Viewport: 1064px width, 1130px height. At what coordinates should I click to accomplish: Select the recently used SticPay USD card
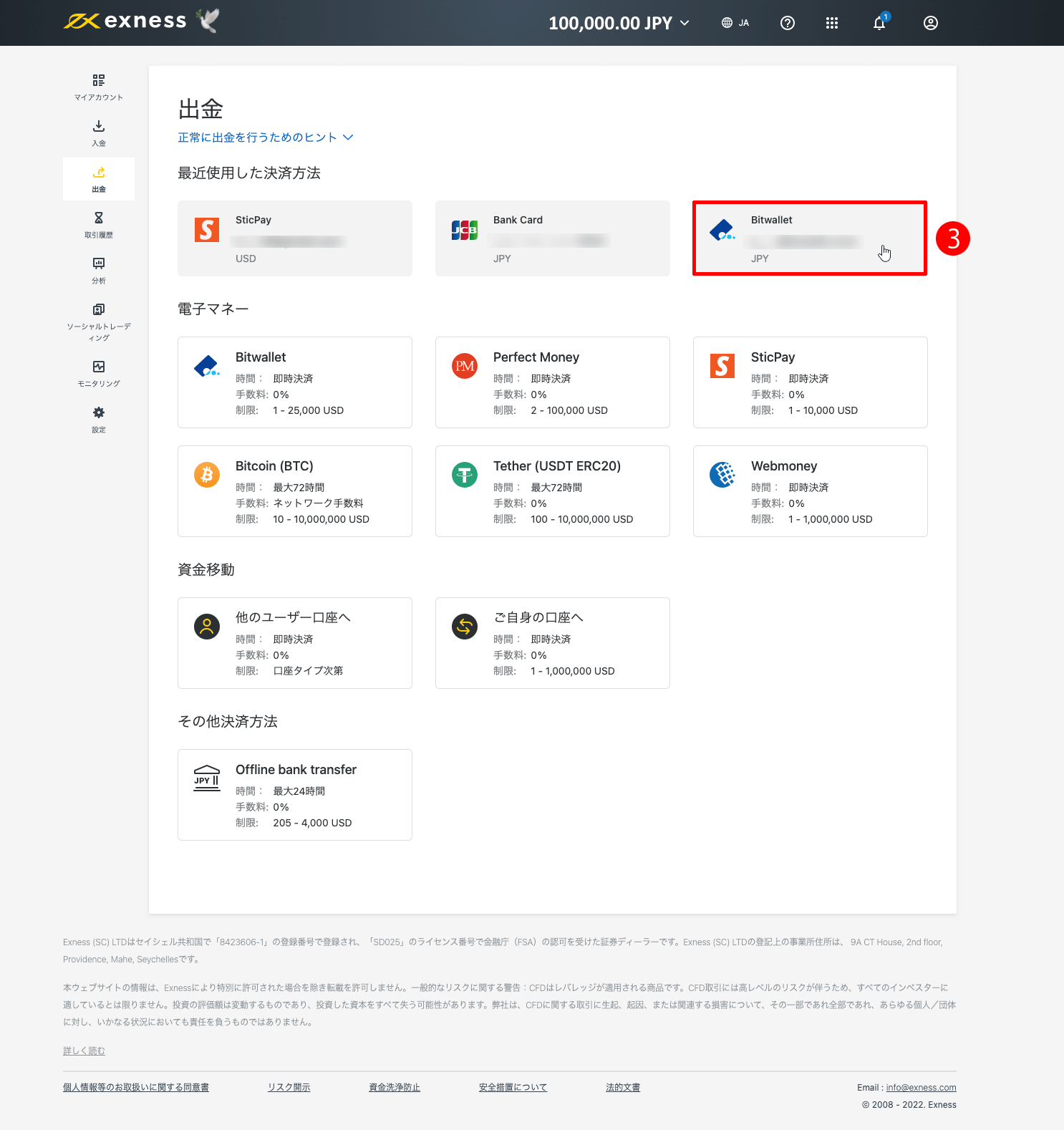[x=295, y=238]
